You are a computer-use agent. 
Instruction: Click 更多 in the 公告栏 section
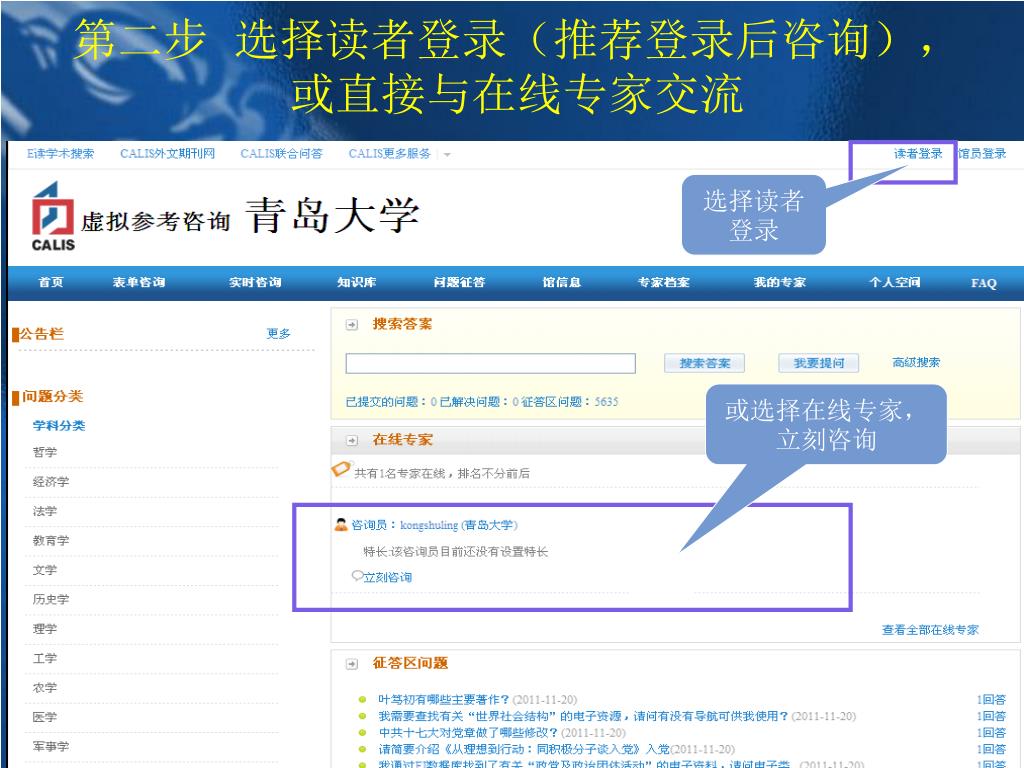tap(278, 334)
